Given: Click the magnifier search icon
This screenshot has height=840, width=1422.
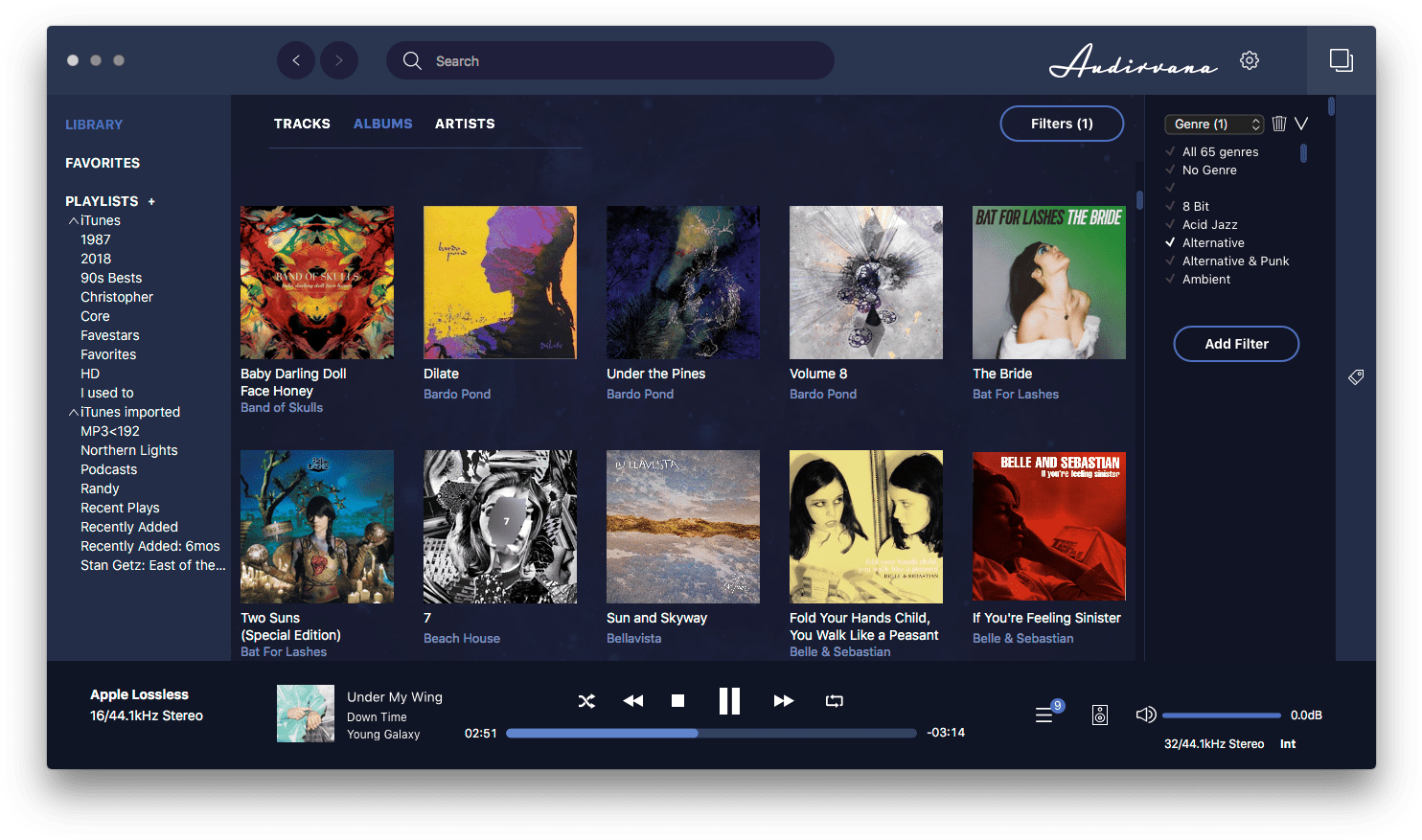Looking at the screenshot, I should click(x=412, y=60).
